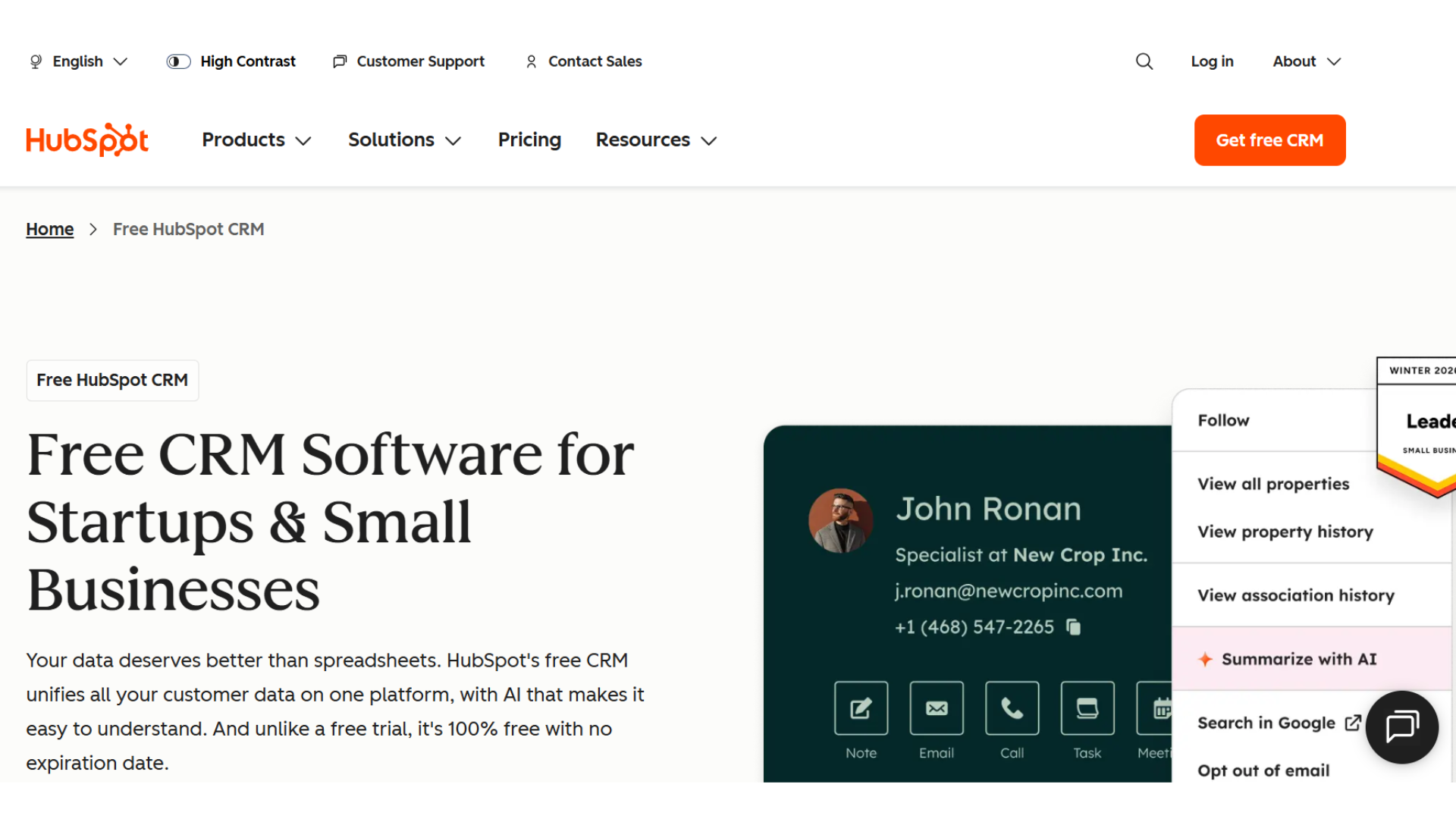1456x819 pixels.
Task: Select View all properties menu entry
Action: (1273, 484)
